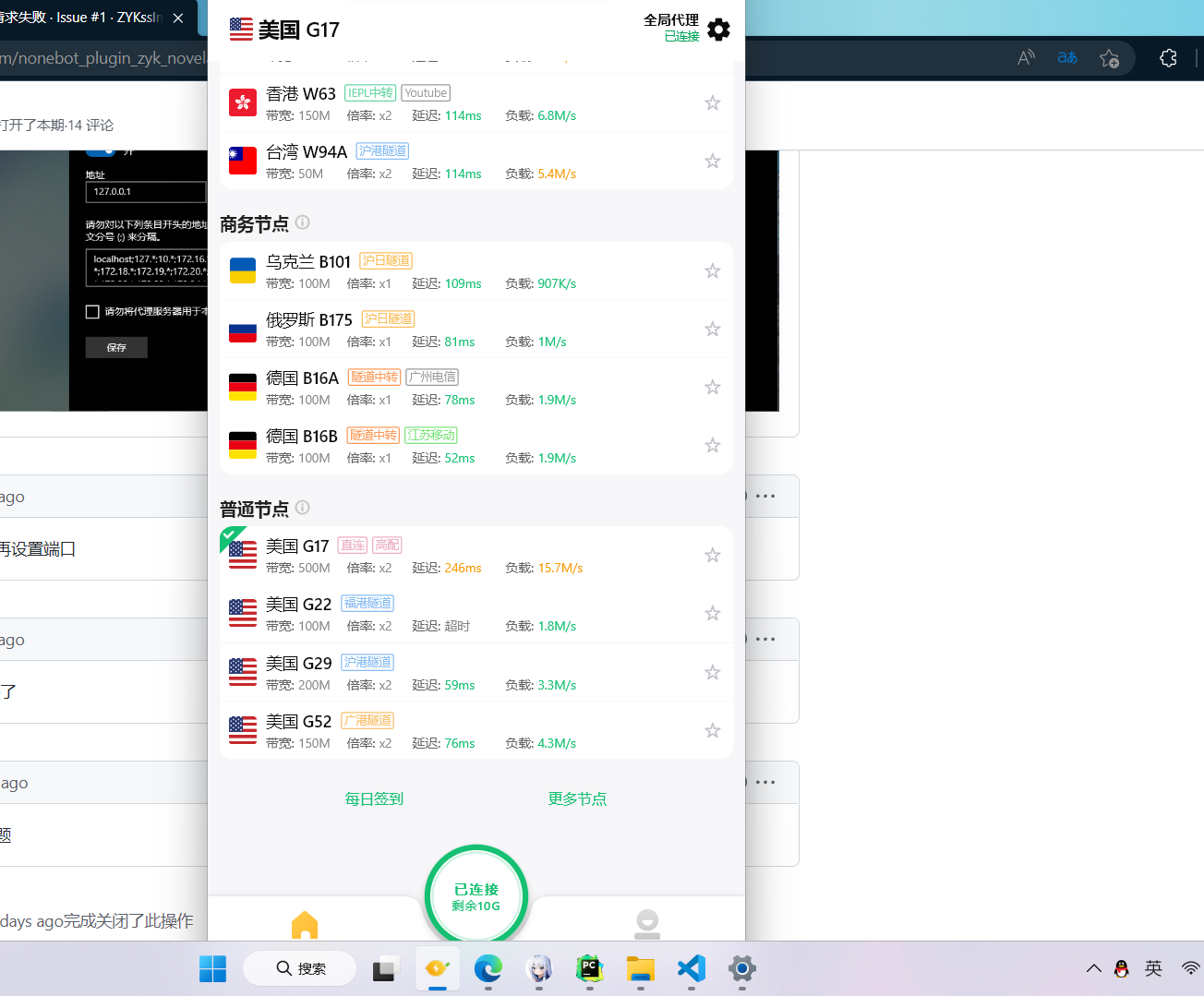Image resolution: width=1204 pixels, height=996 pixels.
Task: Switch to the Issue #1 browser tab
Action: tap(83, 17)
